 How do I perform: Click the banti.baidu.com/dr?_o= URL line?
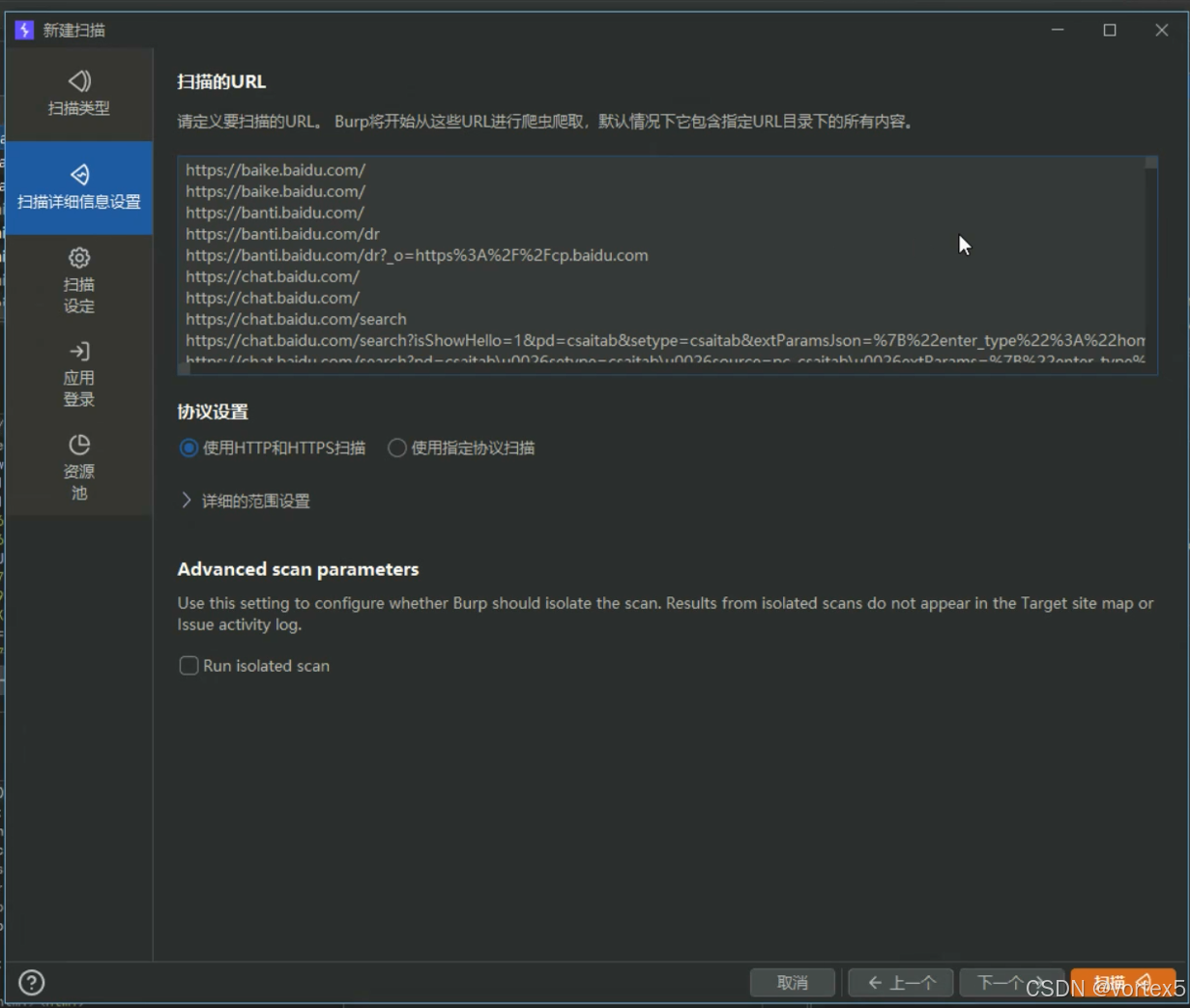(417, 255)
